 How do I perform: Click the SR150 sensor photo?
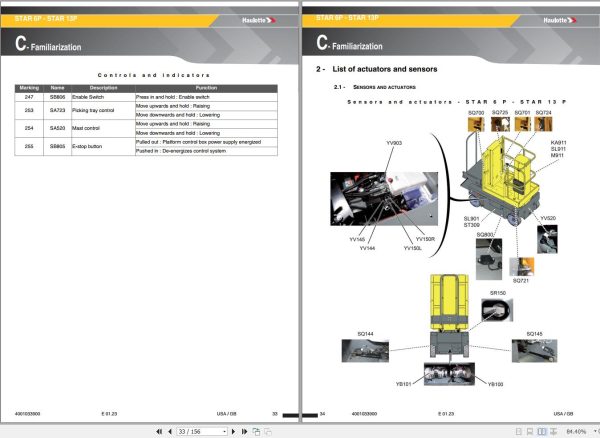click(497, 310)
